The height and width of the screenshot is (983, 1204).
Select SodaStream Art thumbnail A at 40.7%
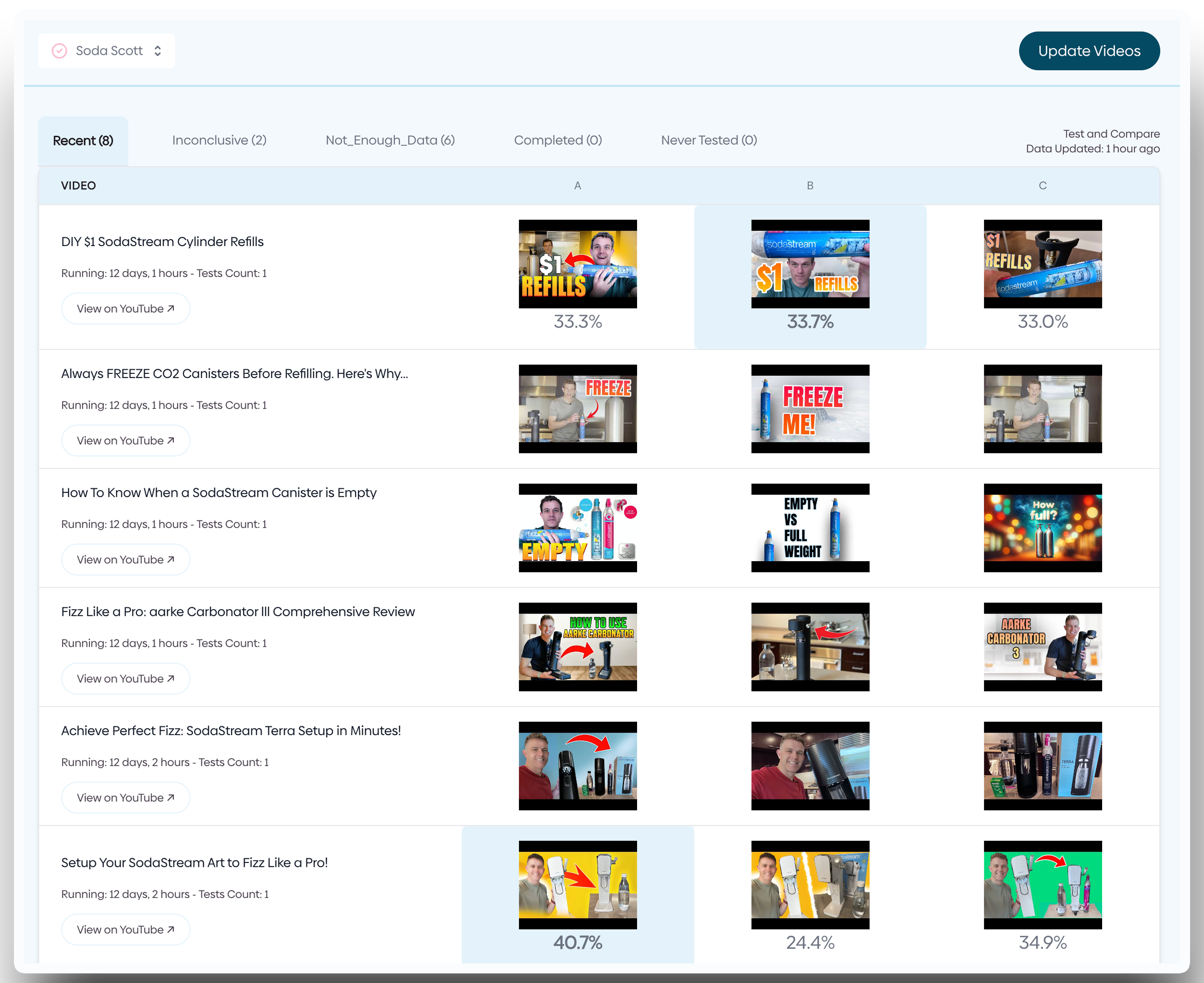coord(577,885)
